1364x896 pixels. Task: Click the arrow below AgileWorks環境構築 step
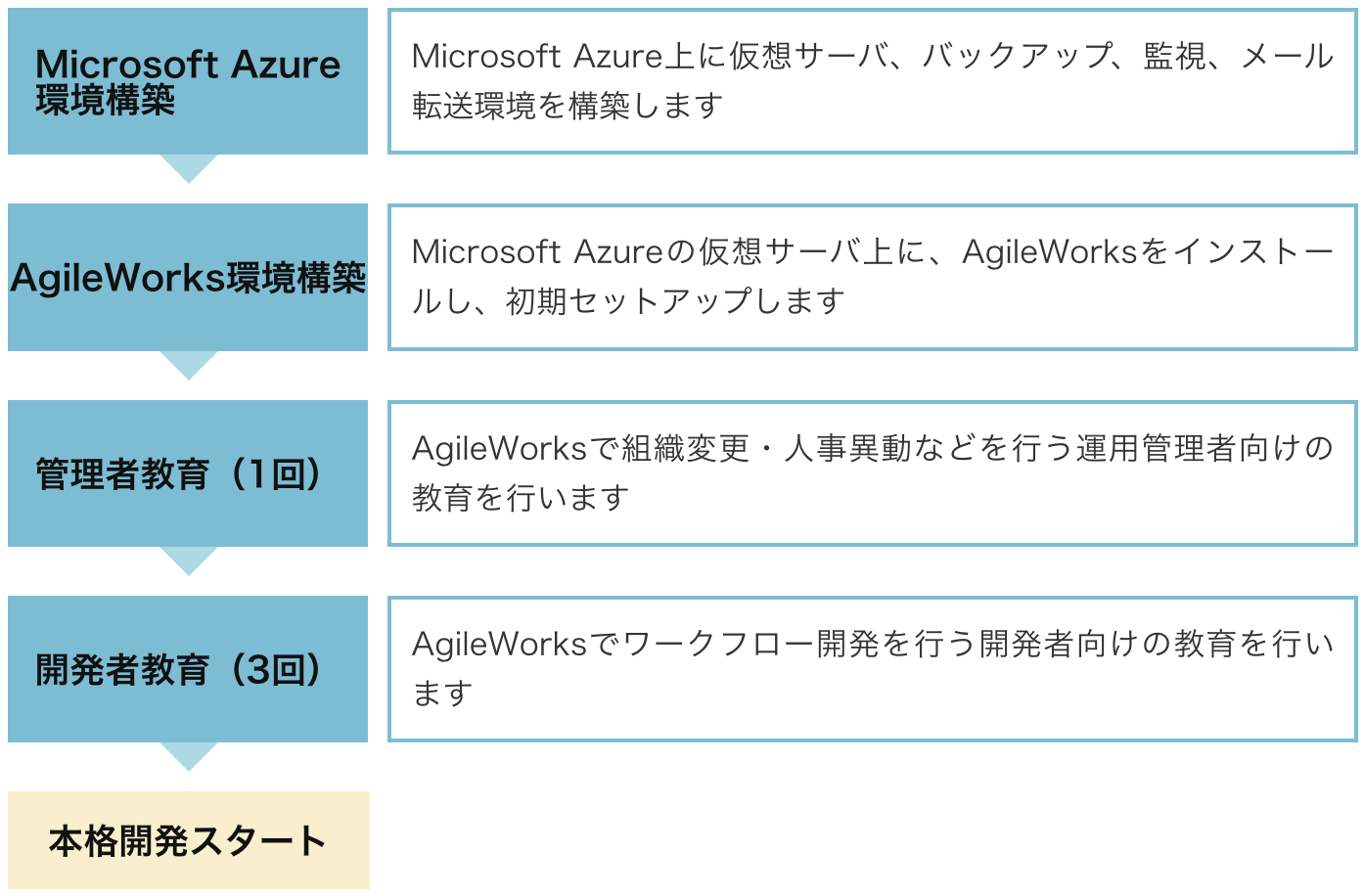(188, 364)
